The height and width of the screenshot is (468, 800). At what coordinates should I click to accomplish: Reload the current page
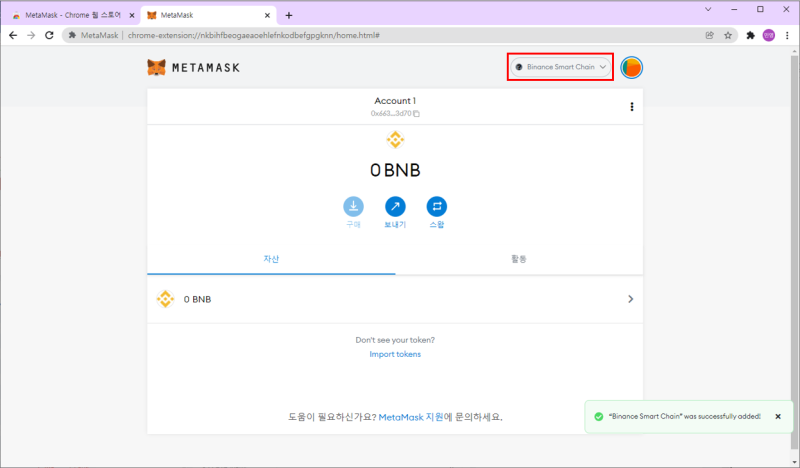click(x=49, y=35)
